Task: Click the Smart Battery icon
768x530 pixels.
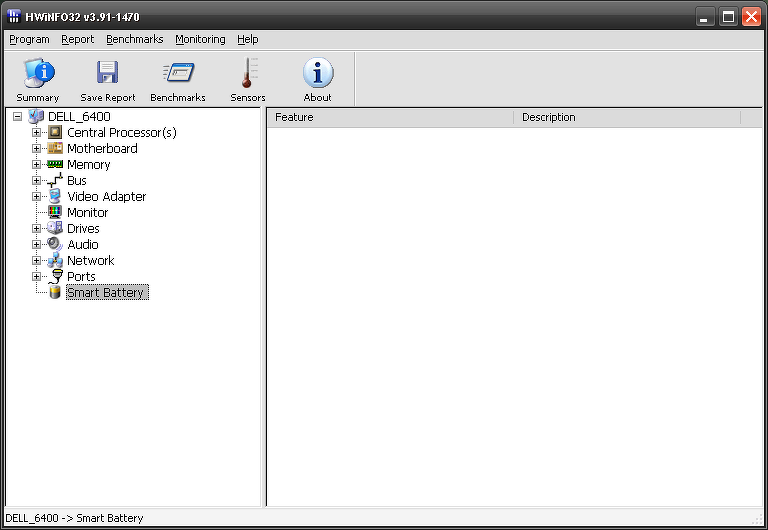Action: click(x=55, y=292)
